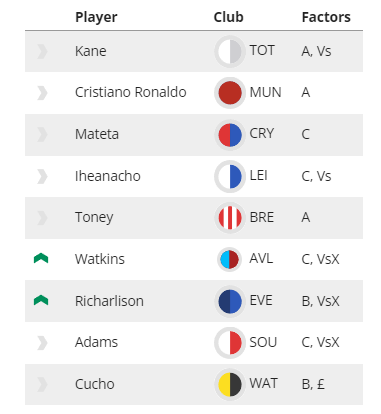Expand chevron next to Cristiano Ronaldo

[x=42, y=93]
